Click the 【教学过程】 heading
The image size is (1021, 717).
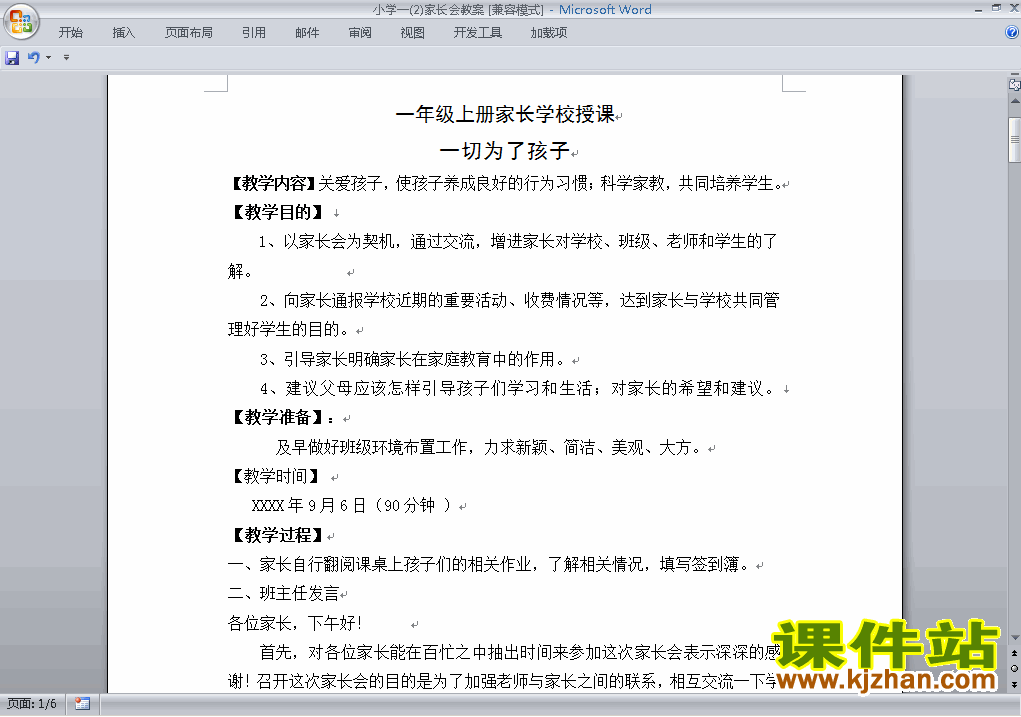278,535
